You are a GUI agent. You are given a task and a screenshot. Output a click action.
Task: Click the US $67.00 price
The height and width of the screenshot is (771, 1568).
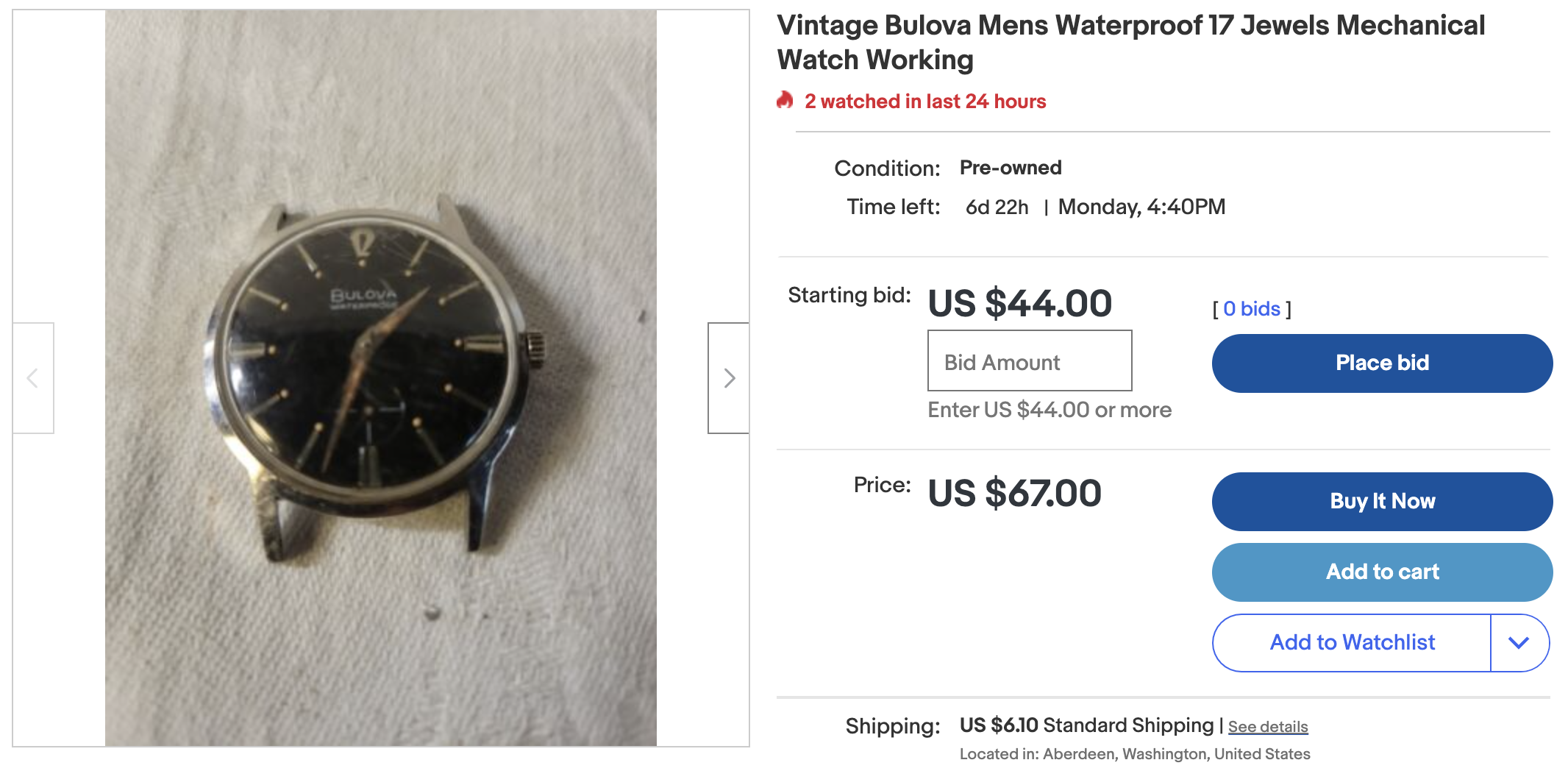(x=1014, y=493)
